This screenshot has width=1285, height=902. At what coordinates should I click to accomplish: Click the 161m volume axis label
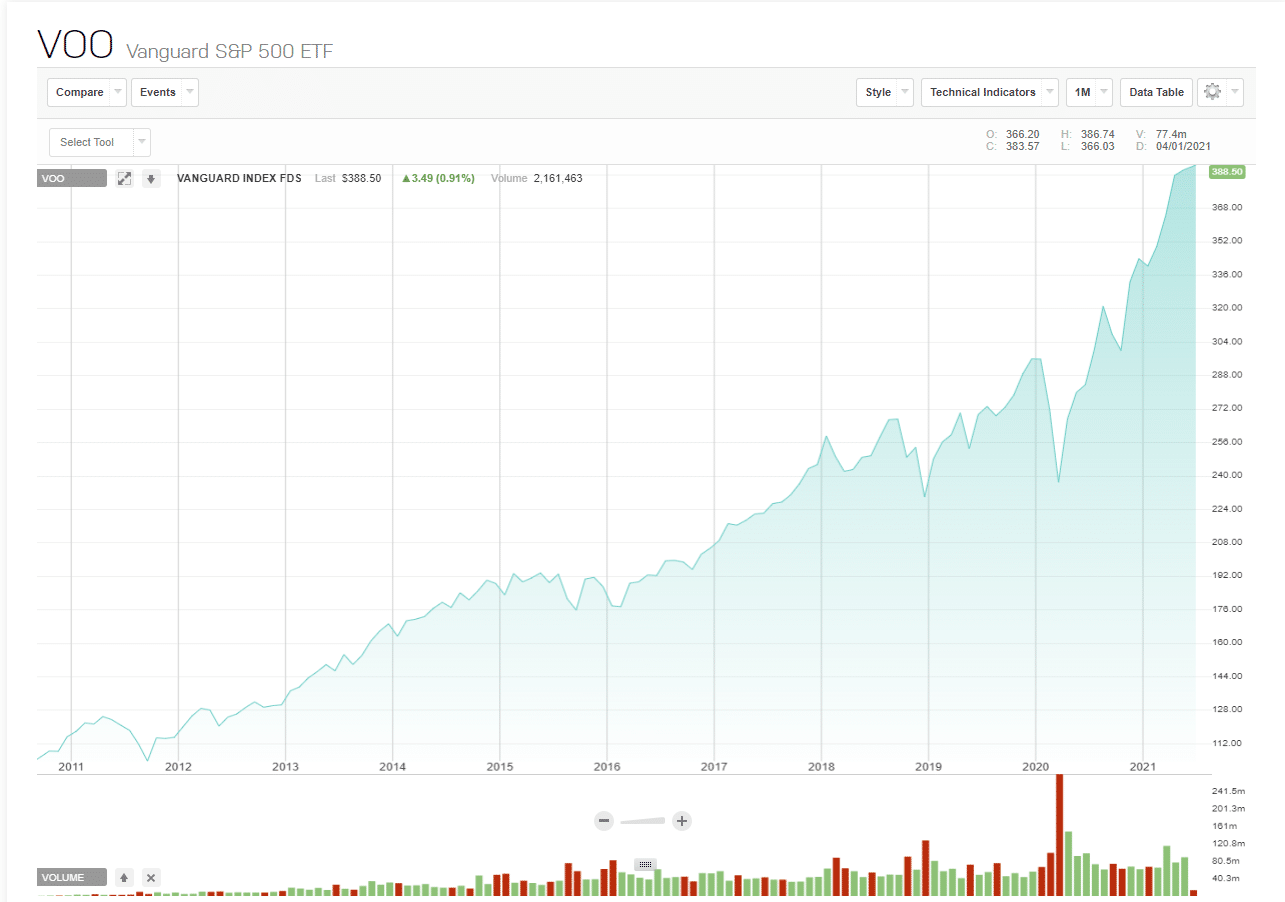pos(1225,826)
